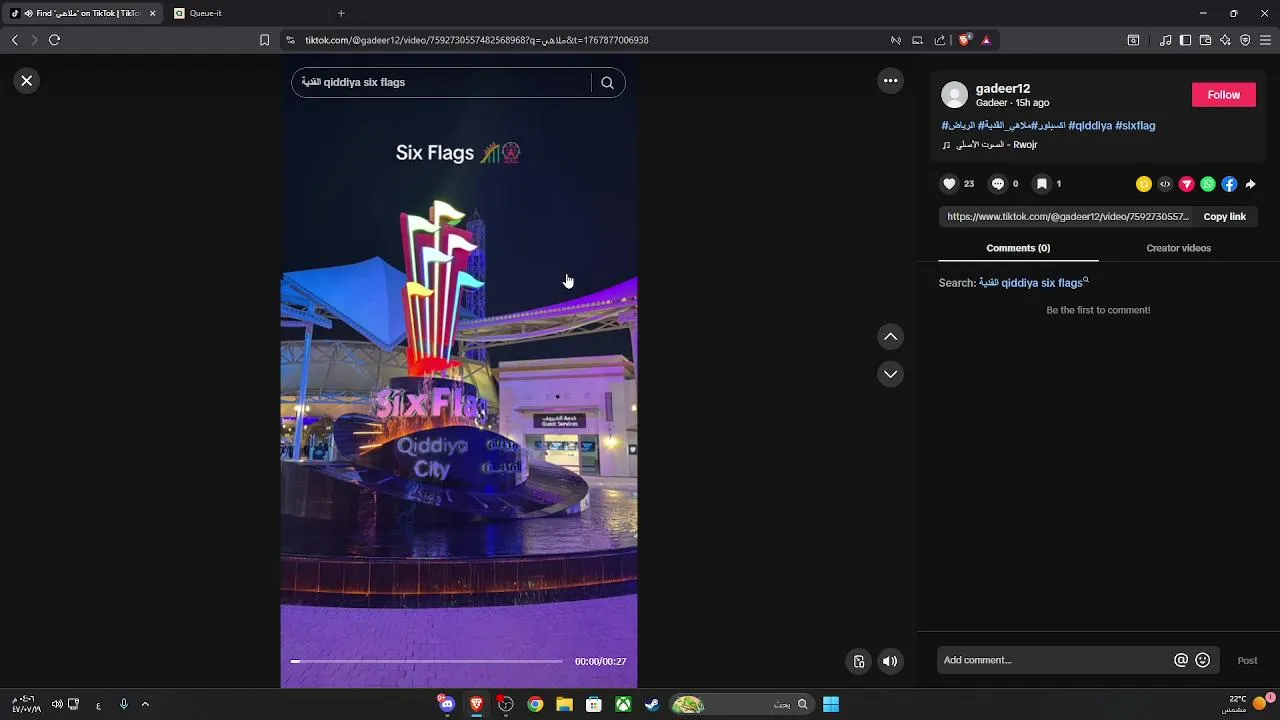Open Steam from the taskbar
1280x720 pixels.
pyautogui.click(x=652, y=704)
